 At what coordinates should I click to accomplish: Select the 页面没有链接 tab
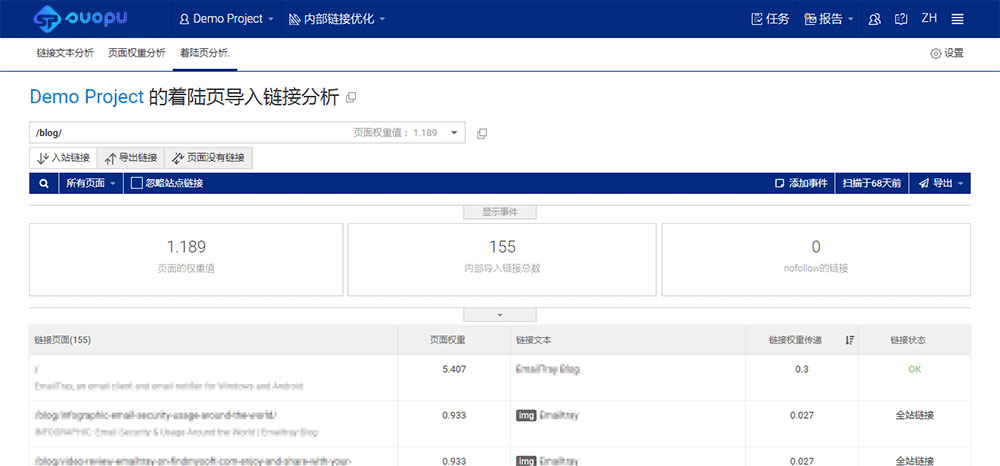(209, 158)
